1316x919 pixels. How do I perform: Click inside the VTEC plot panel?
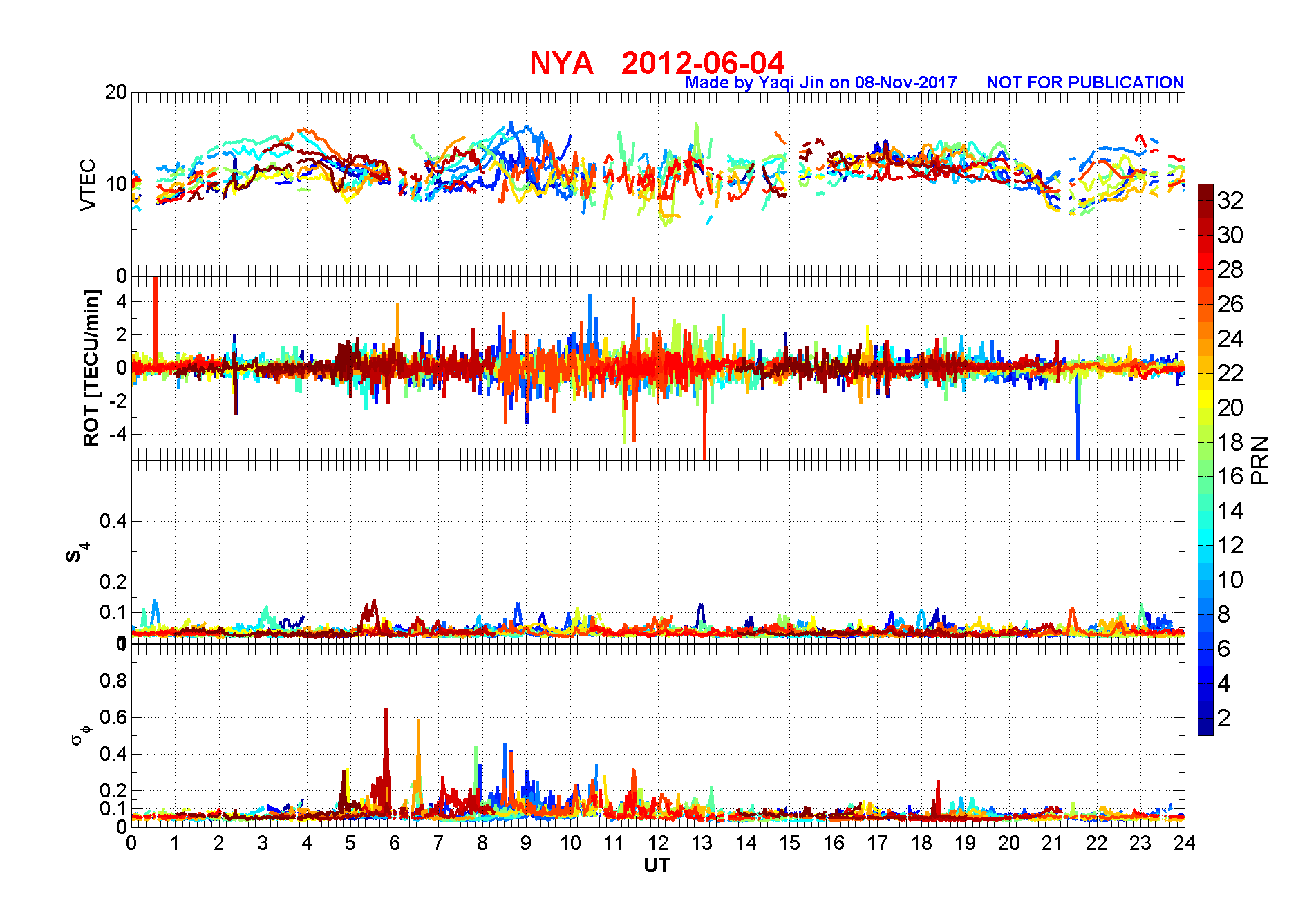[x=658, y=184]
